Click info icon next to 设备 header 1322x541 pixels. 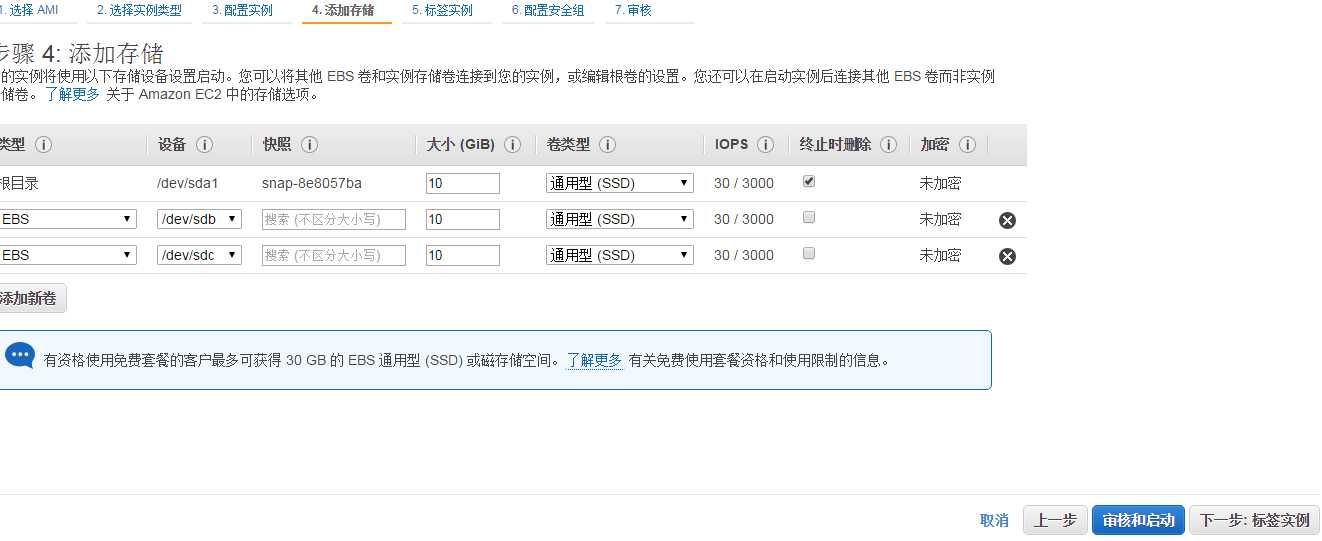204,145
